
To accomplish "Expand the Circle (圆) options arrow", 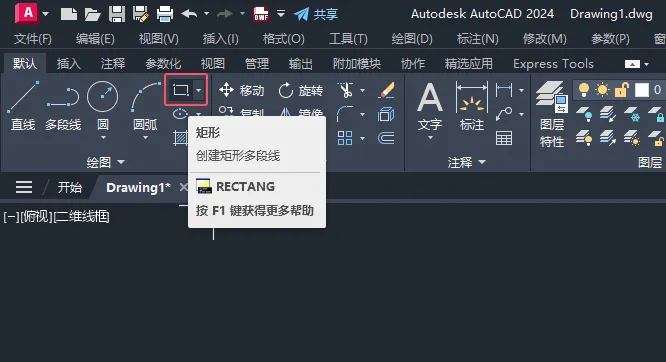I will [x=103, y=138].
